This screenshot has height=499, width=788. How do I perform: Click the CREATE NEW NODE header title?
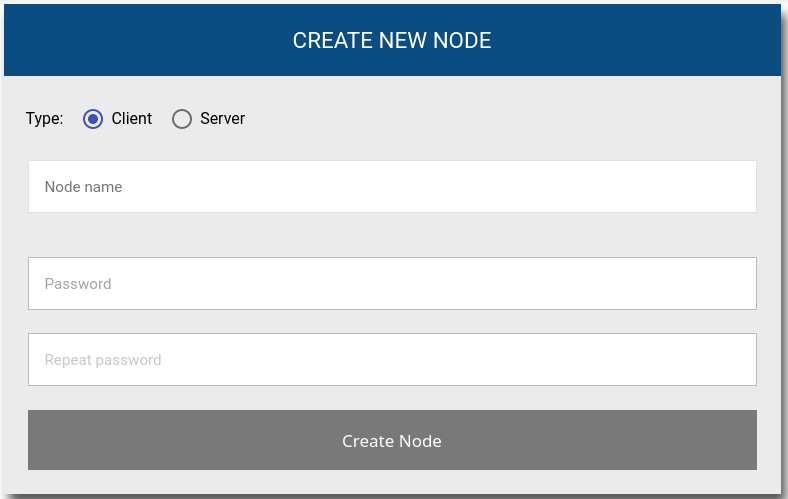pyautogui.click(x=392, y=41)
